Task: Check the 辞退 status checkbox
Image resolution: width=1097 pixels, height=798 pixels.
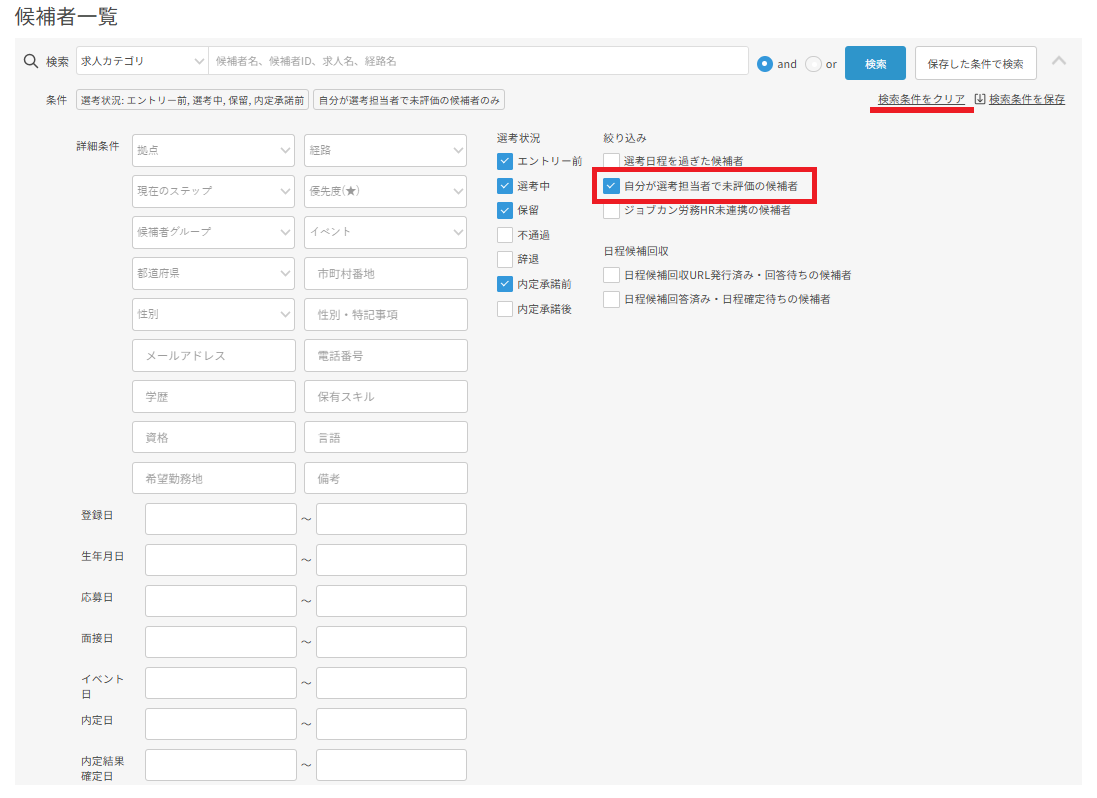Action: coord(505,259)
